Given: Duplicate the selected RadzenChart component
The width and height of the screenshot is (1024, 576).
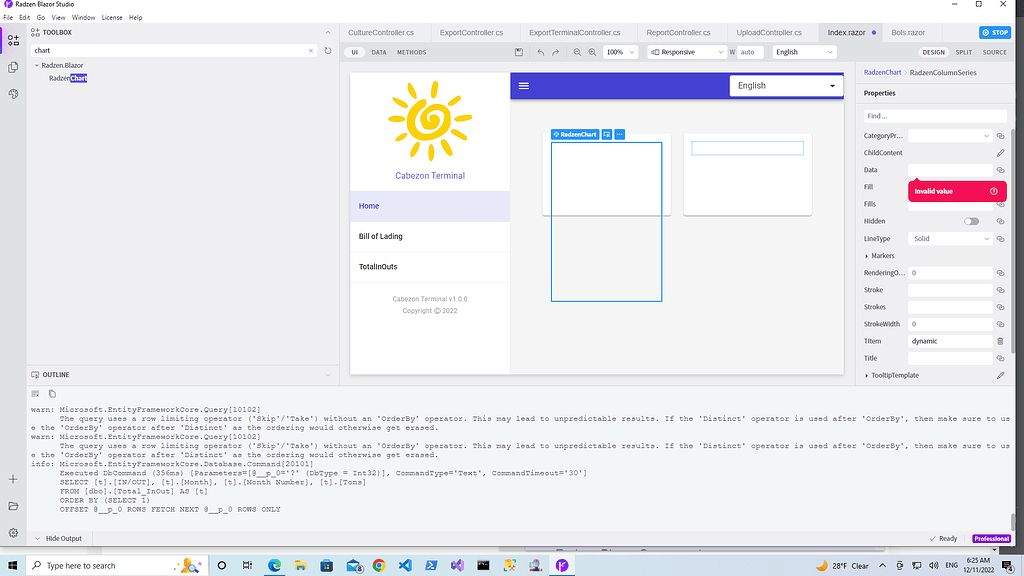Looking at the screenshot, I should [x=606, y=134].
